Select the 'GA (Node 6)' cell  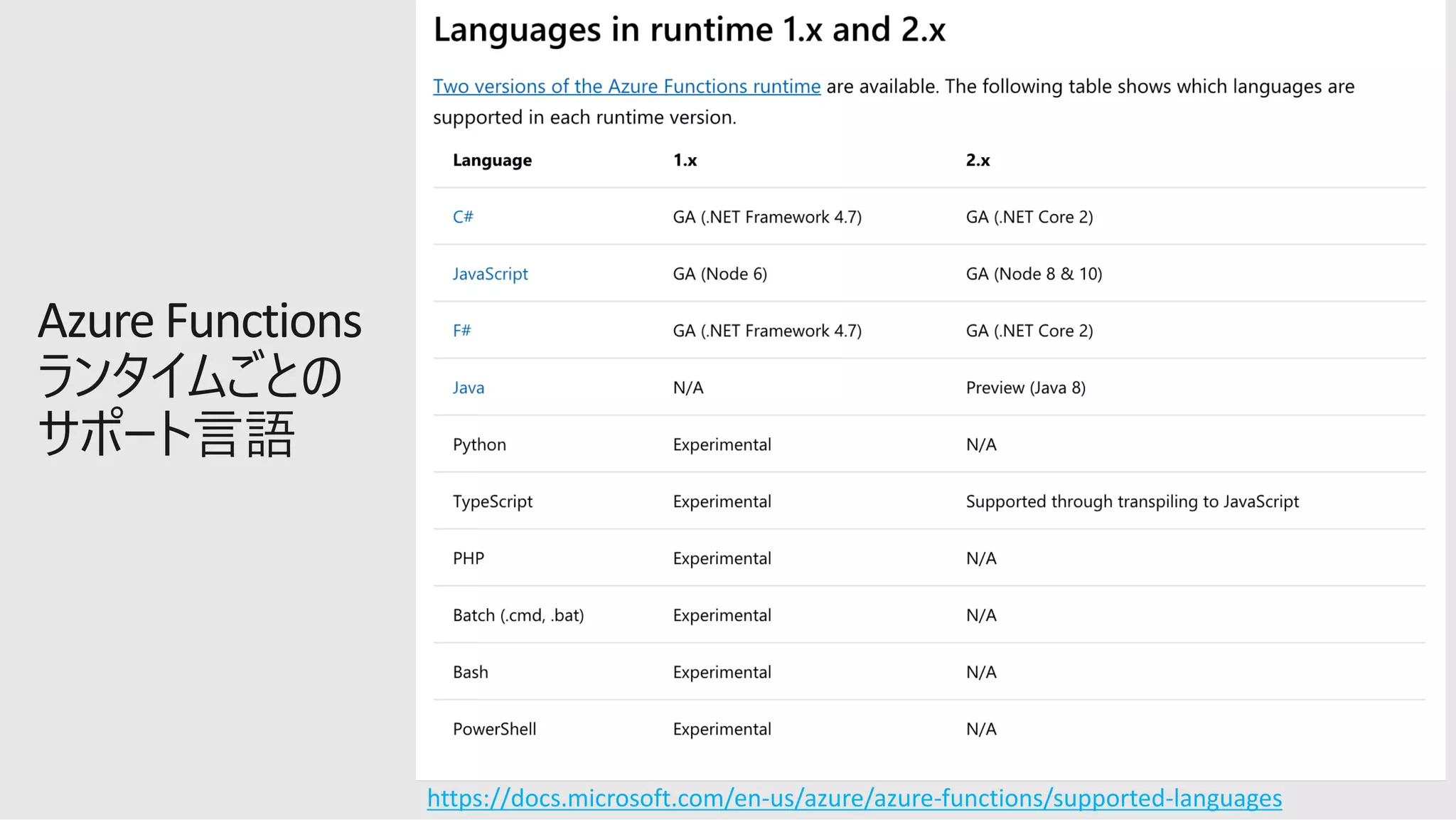(x=720, y=274)
